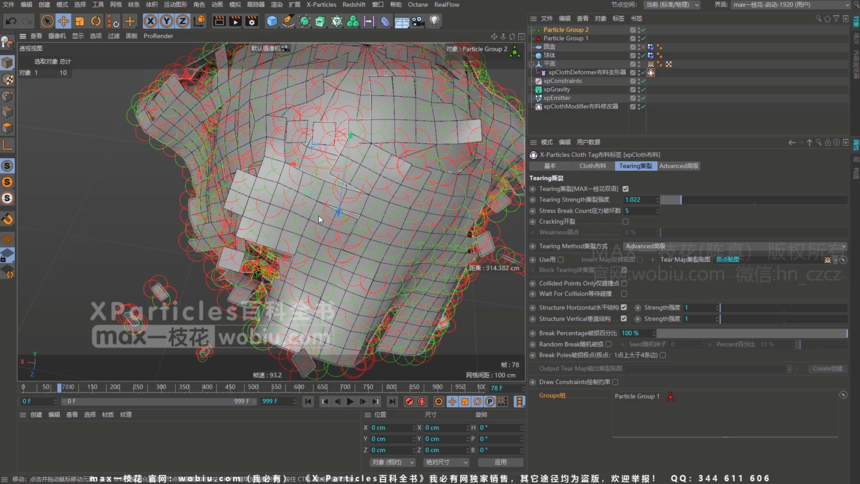Screen dimensions: 860x484
Task: Open the floor/environment objects icon
Action: (x=402, y=21)
